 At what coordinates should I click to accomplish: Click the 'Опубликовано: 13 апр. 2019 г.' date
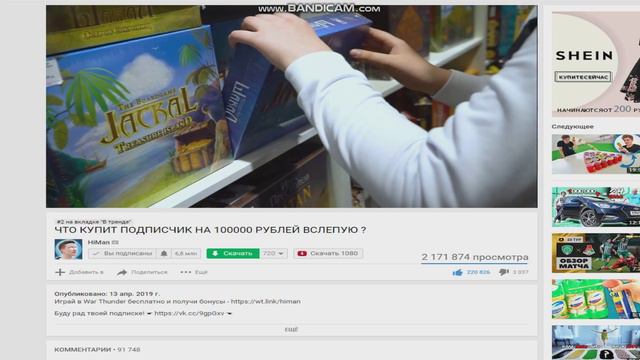click(107, 293)
